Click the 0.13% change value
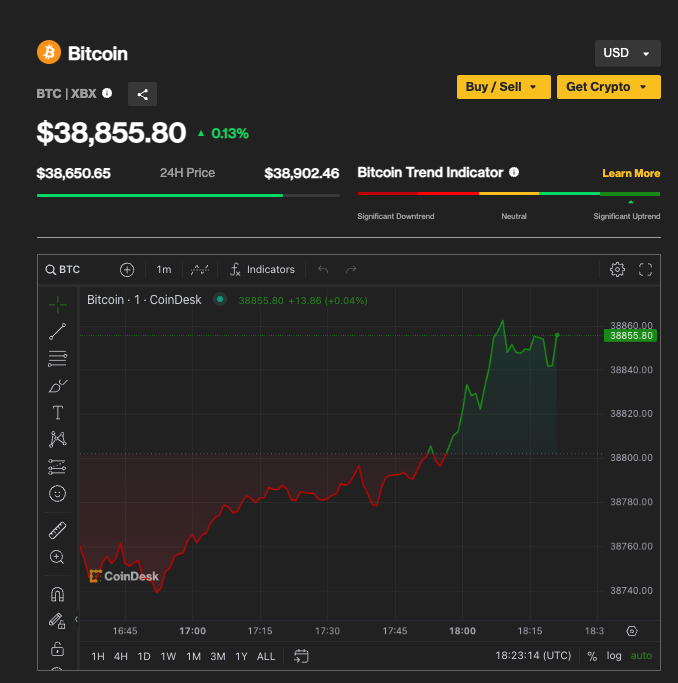The image size is (678, 683). pos(230,133)
